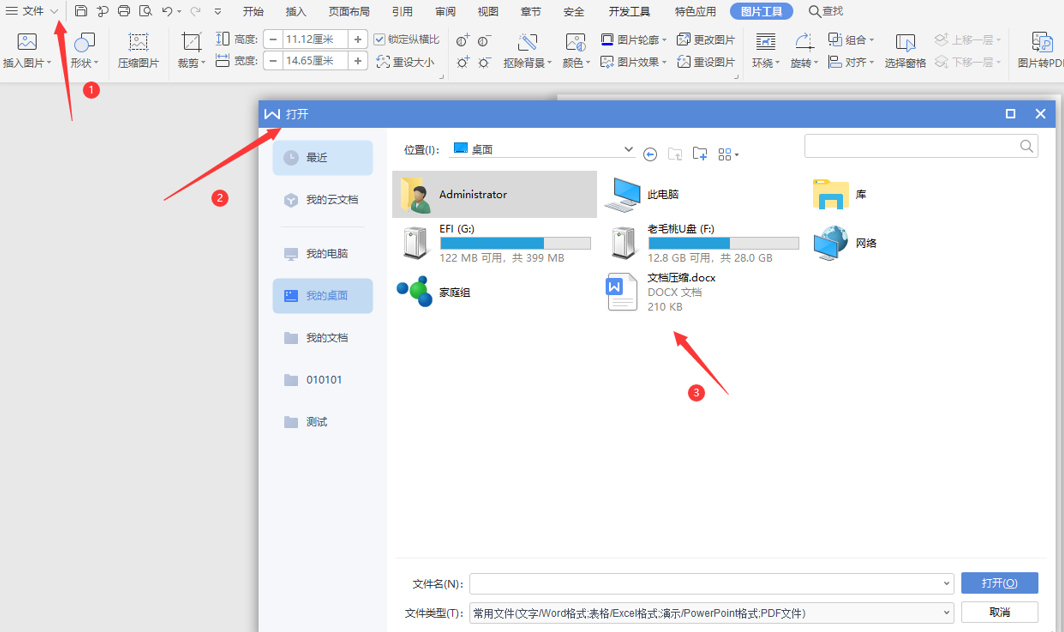The image size is (1064, 632).
Task: Click the height plus stepper button
Action: click(x=358, y=39)
